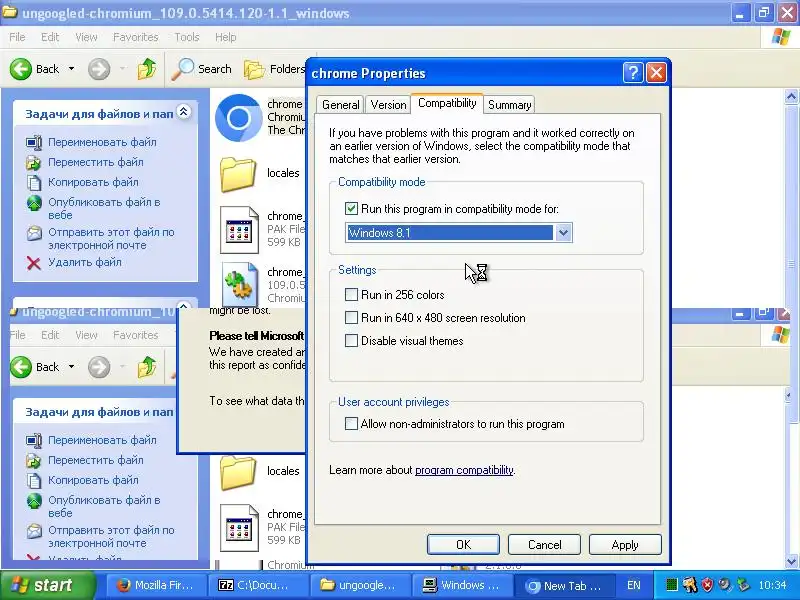Enable Run in 640 x 480 screen resolution
800x600 pixels.
[351, 317]
